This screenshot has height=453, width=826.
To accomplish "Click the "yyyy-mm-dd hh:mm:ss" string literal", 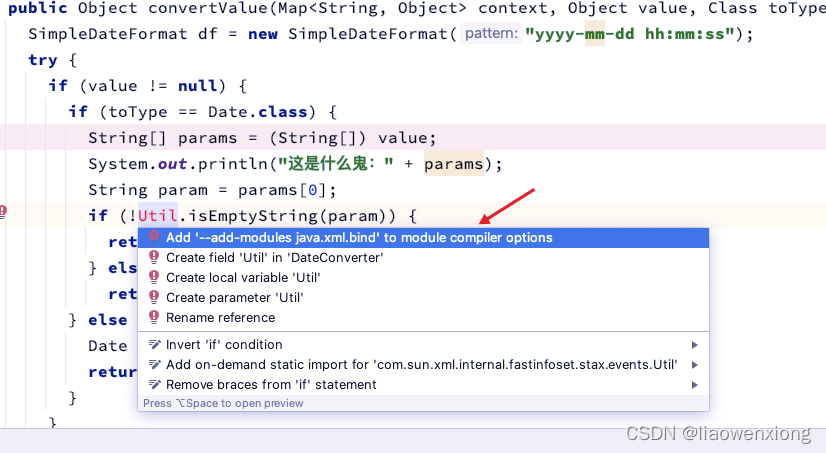I will [x=630, y=34].
